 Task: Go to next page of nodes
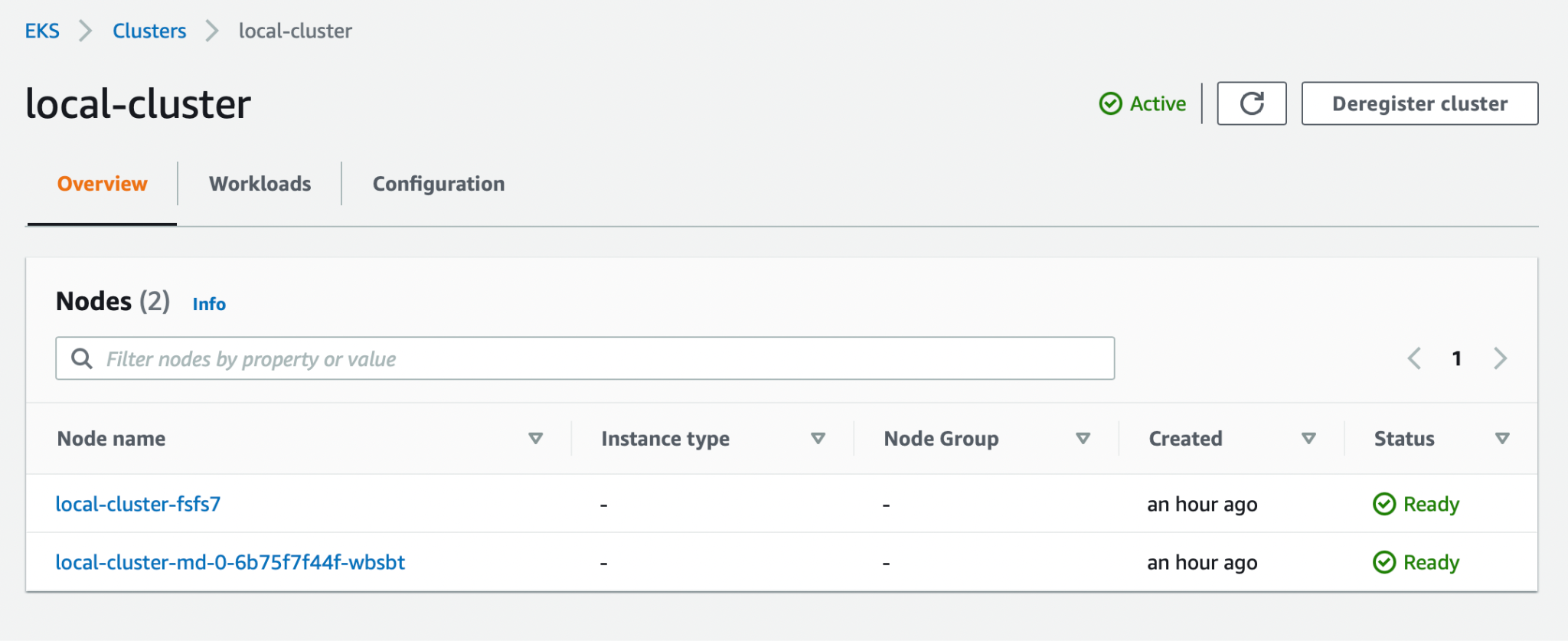1500,358
